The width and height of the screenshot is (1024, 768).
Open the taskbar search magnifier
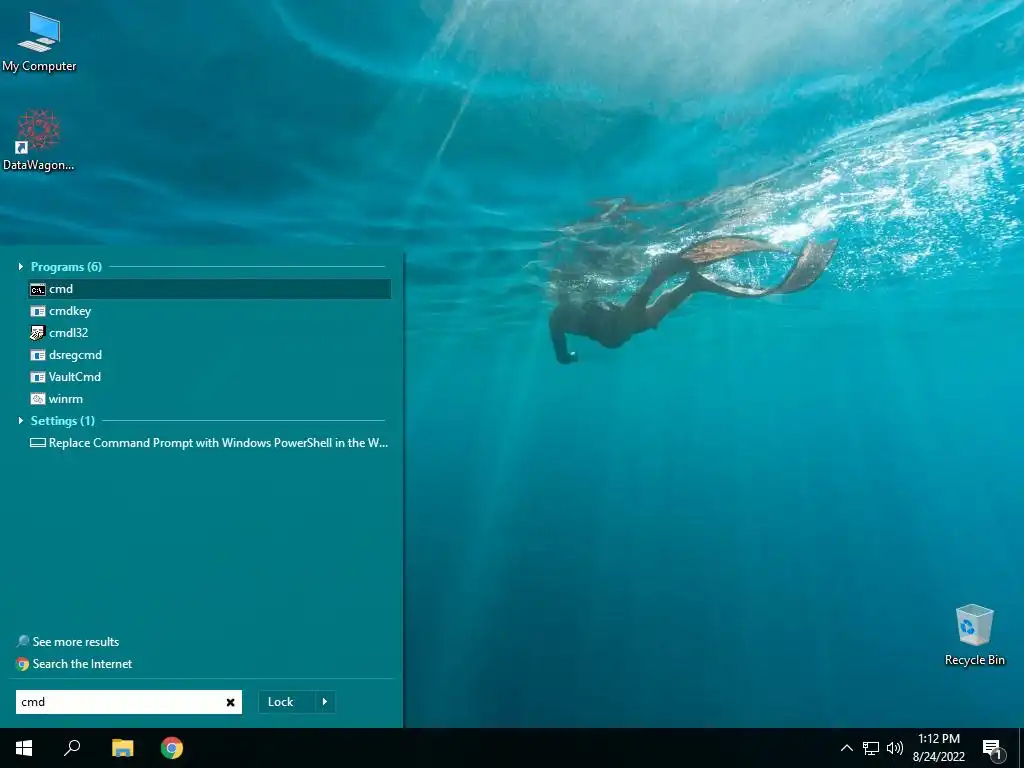point(72,748)
